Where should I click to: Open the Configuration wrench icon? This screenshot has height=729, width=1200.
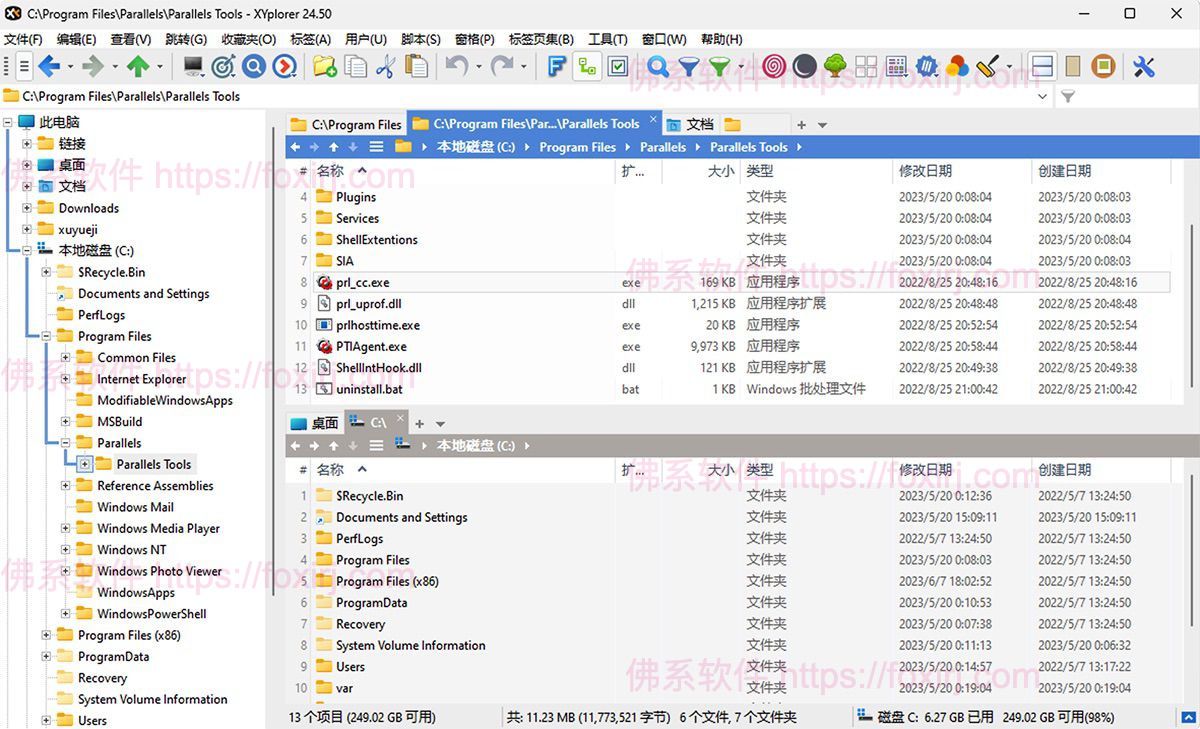1146,66
